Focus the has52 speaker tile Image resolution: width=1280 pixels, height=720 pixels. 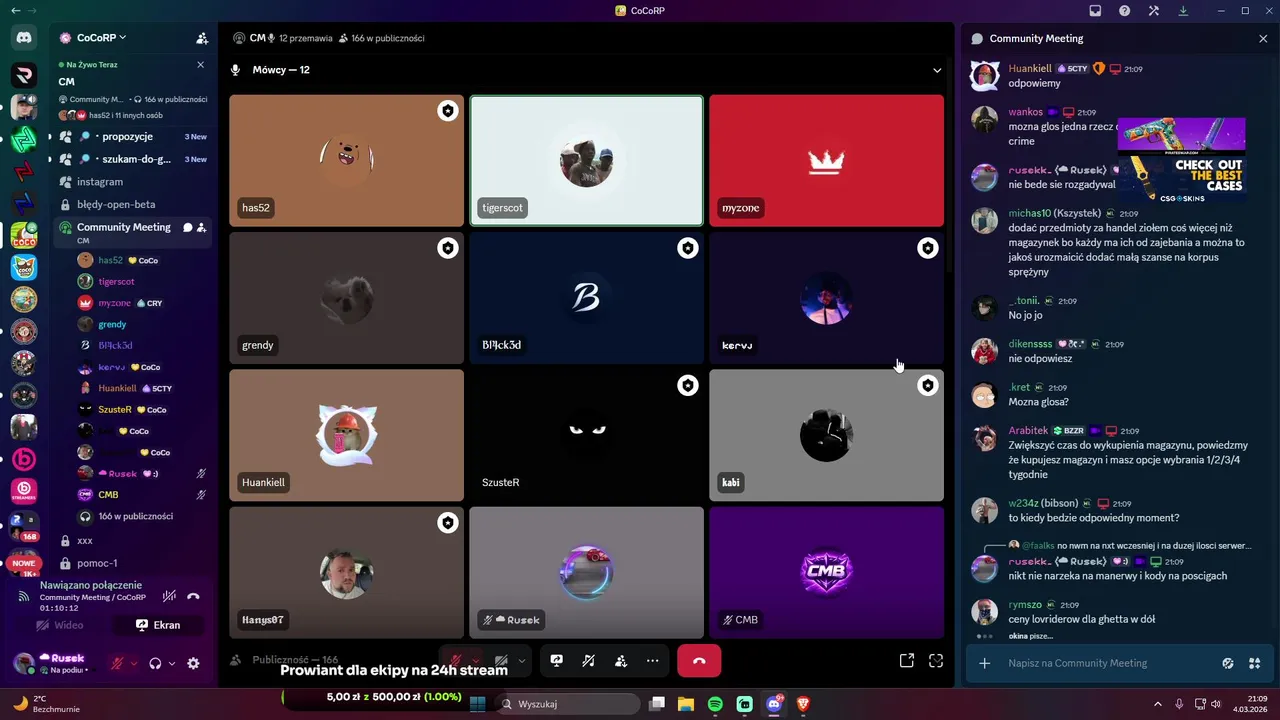(346, 161)
